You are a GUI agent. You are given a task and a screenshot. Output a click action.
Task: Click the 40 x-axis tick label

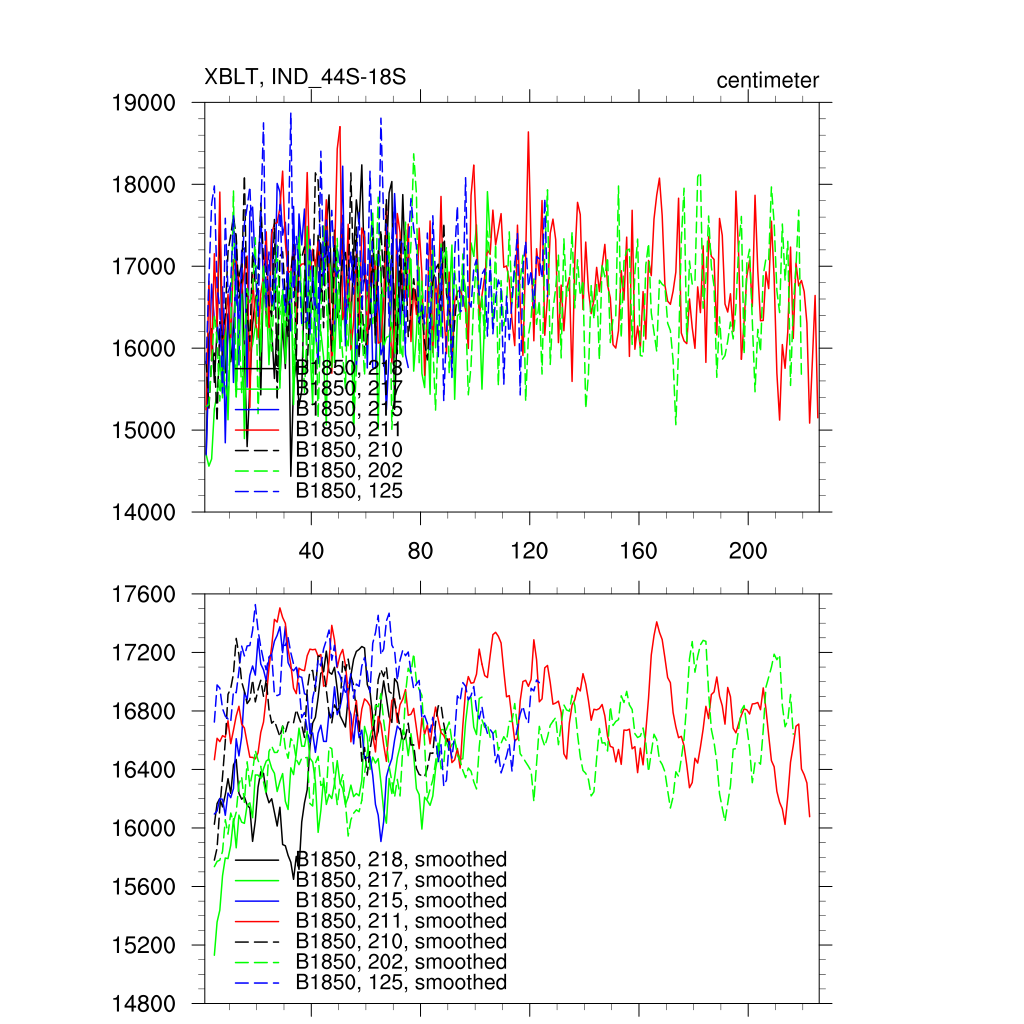pos(311,551)
